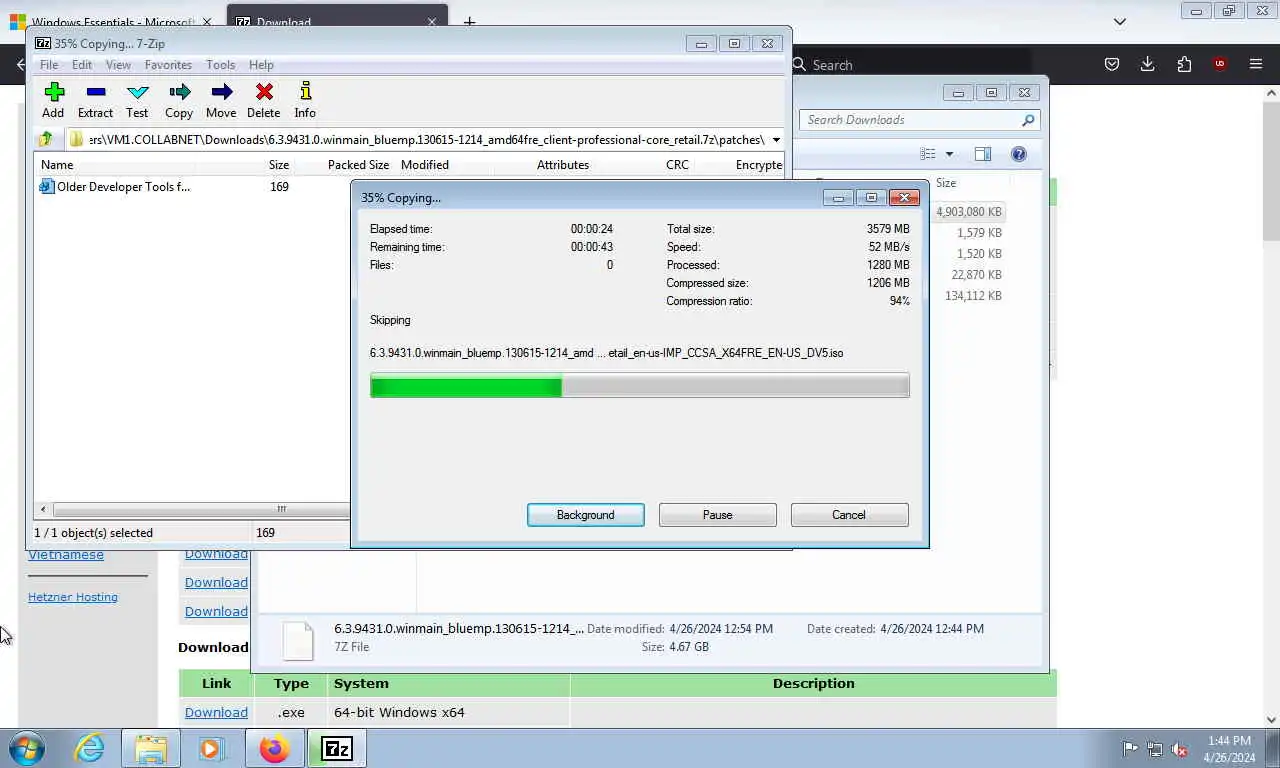
Task: Click the muted volume tray icon
Action: 1179,749
